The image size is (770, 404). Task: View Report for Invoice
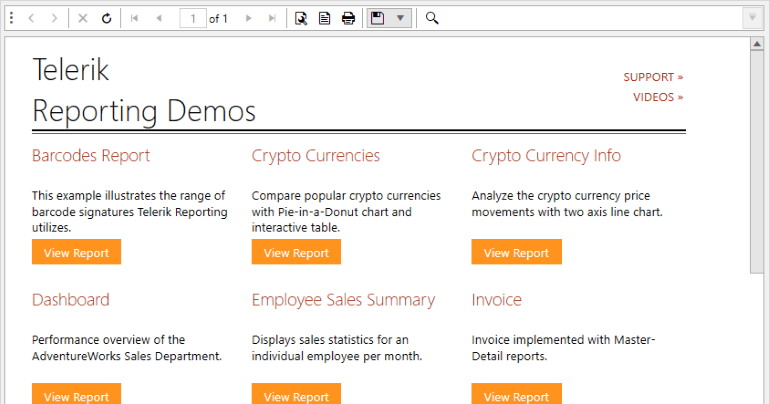(517, 394)
